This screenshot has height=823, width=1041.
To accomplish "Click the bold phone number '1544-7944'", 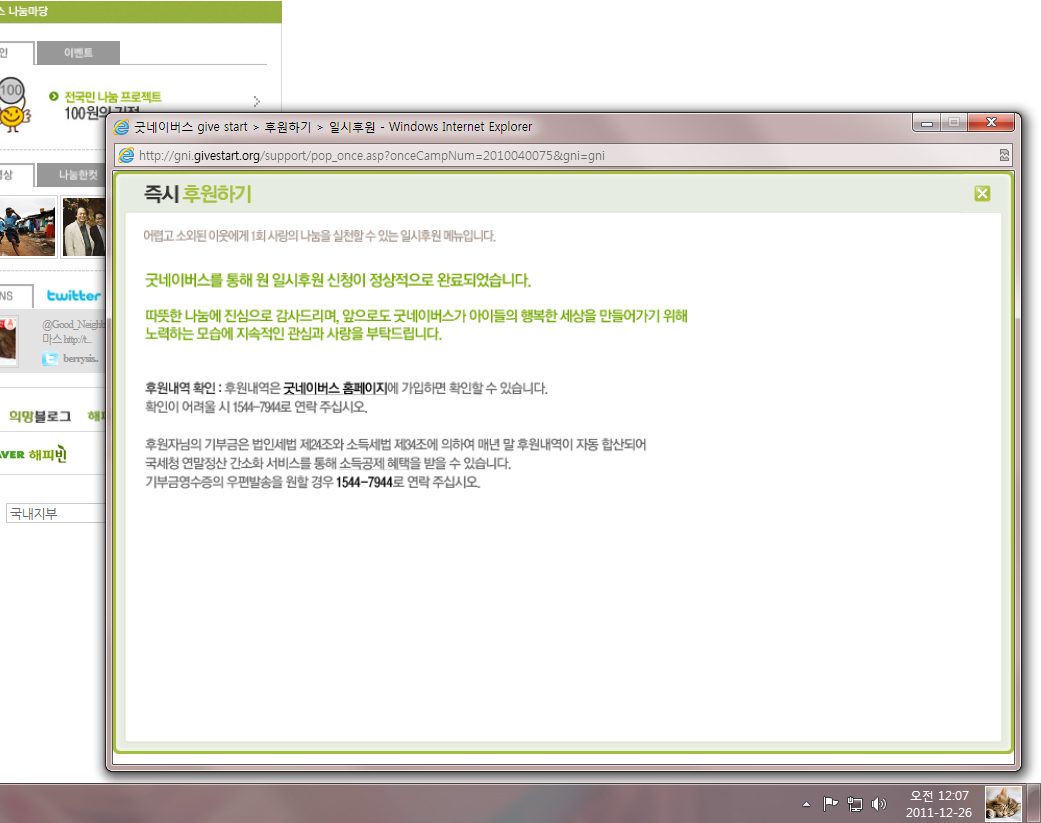I will click(x=364, y=483).
